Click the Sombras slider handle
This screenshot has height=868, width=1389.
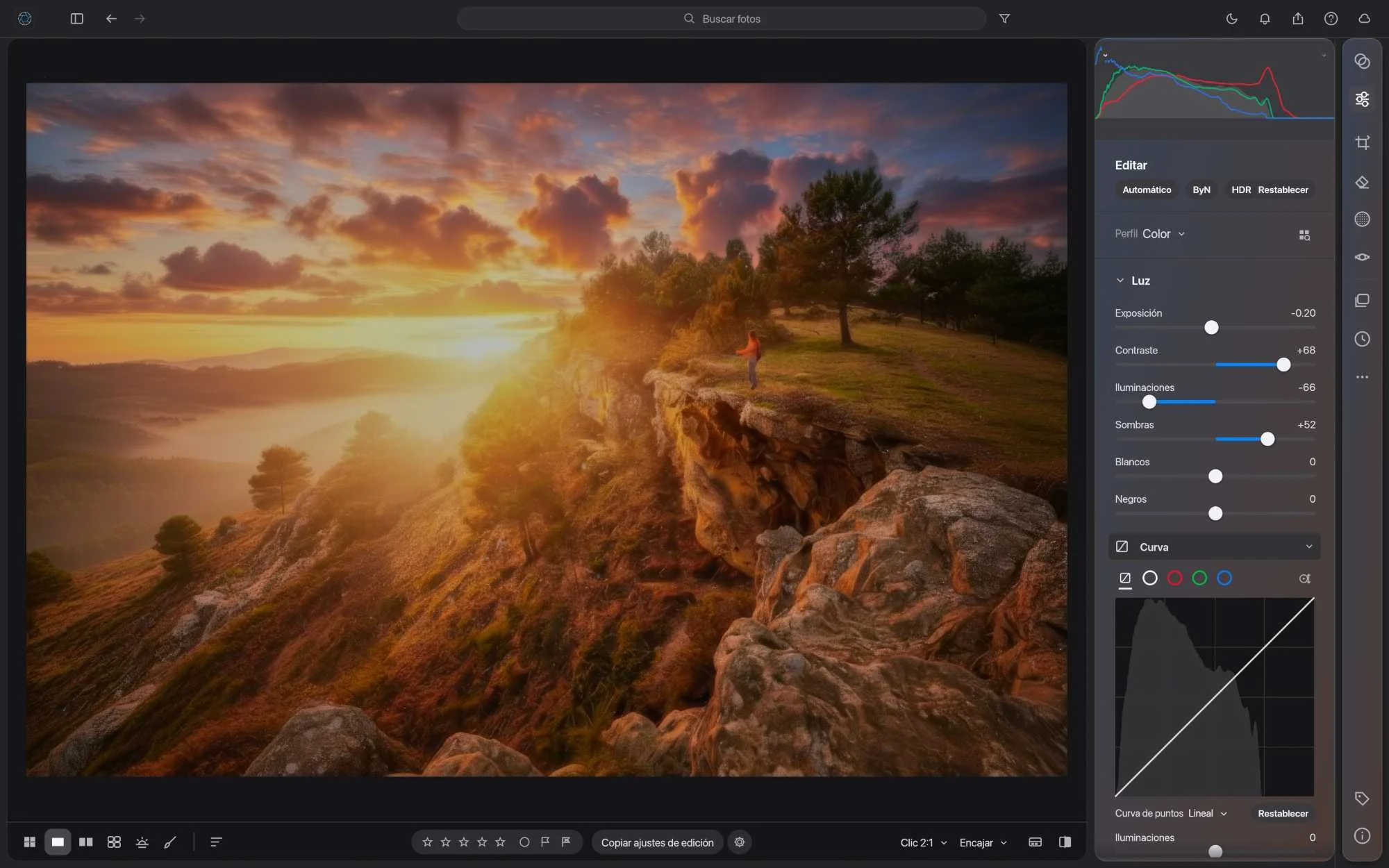click(x=1267, y=439)
